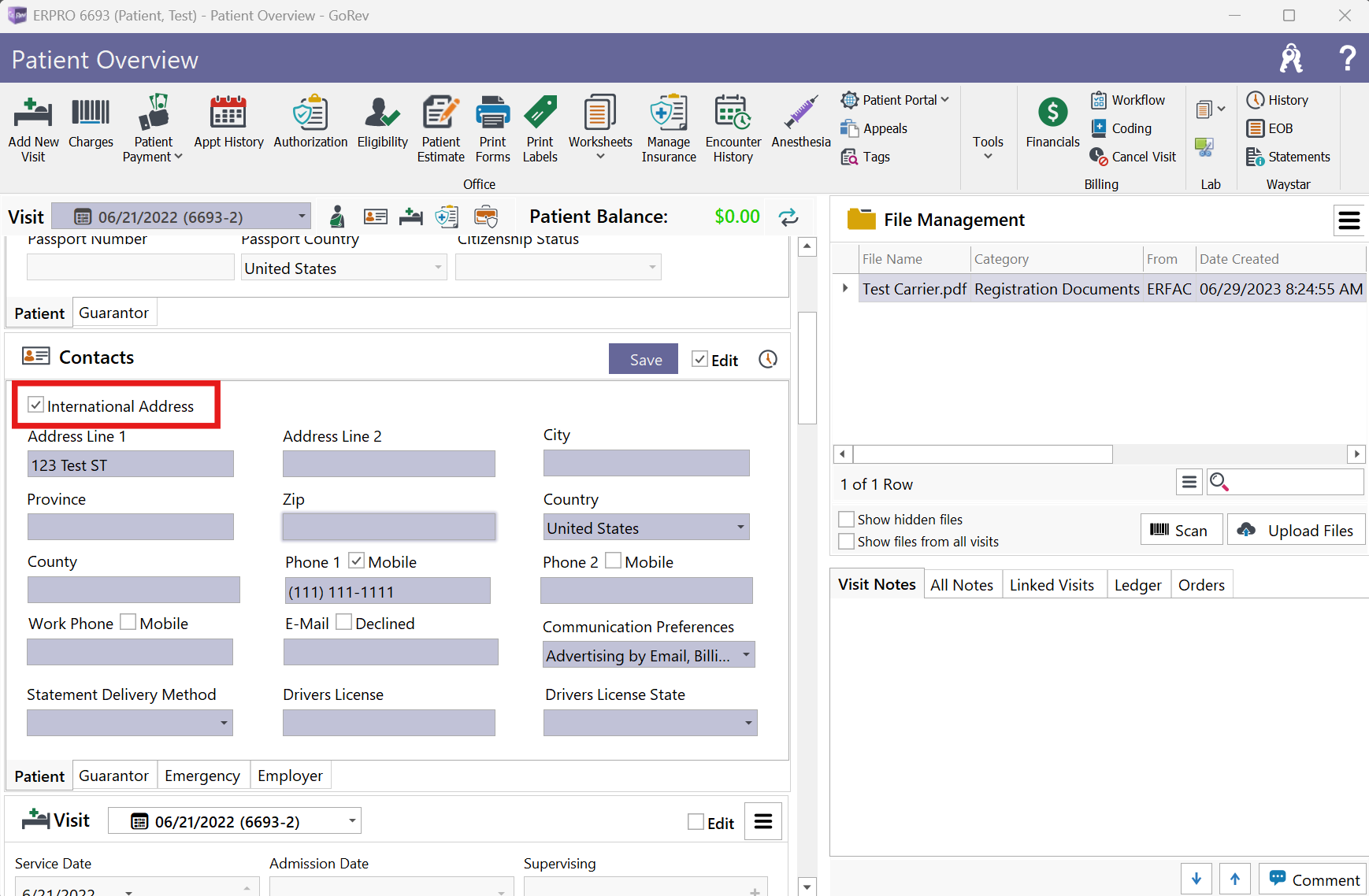Open File Management hamburger menu
1369x896 pixels.
pos(1349,220)
